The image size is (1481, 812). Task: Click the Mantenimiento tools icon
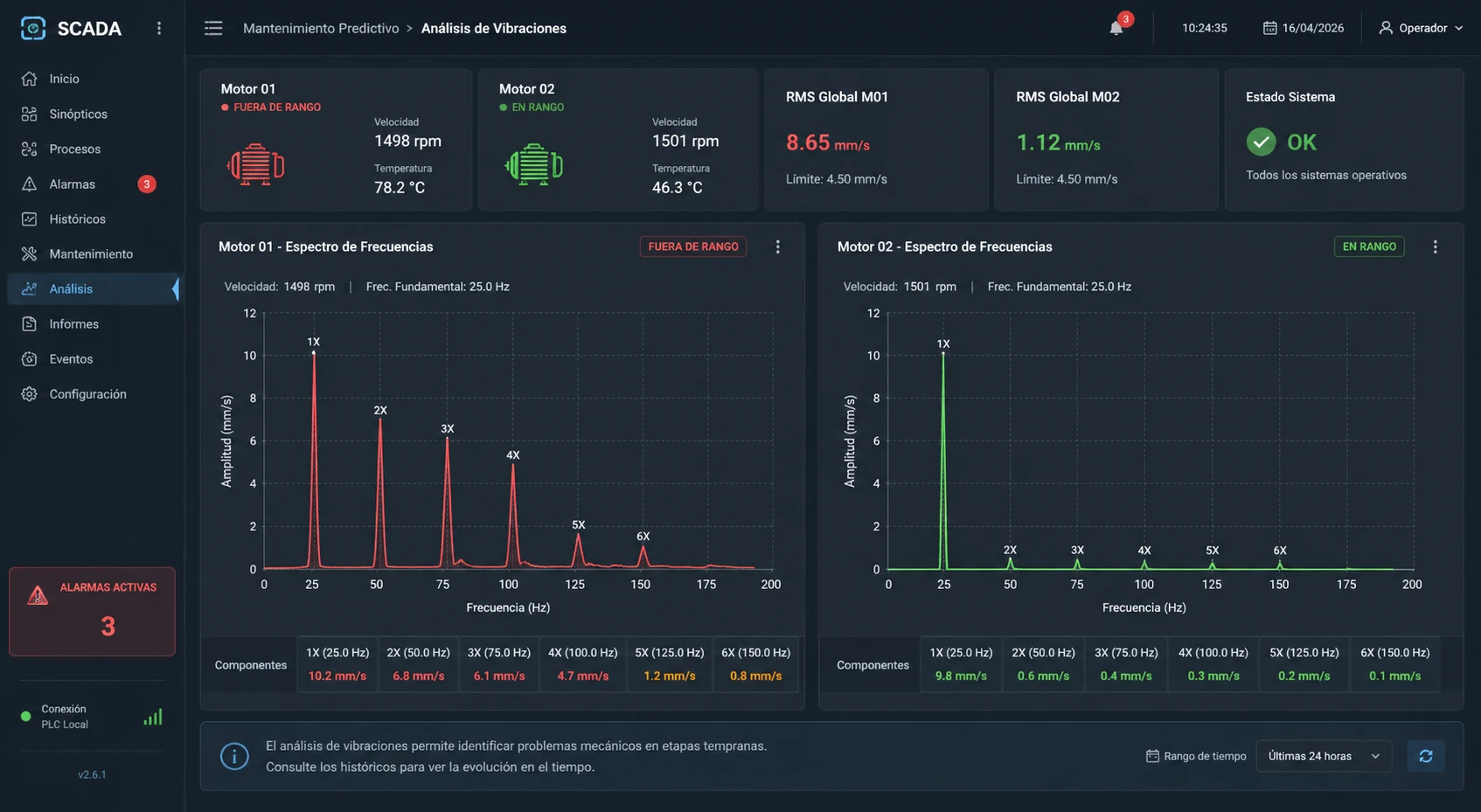29,253
